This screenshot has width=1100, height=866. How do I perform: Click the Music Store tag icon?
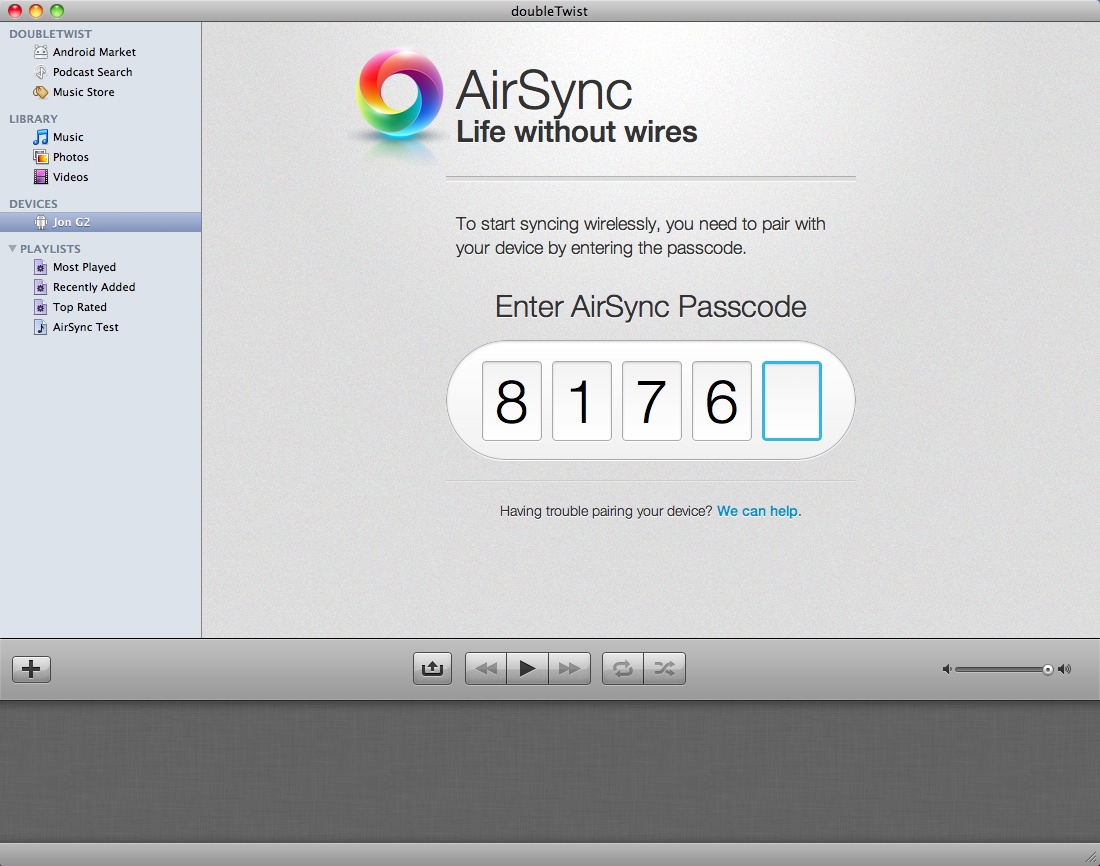click(x=41, y=92)
